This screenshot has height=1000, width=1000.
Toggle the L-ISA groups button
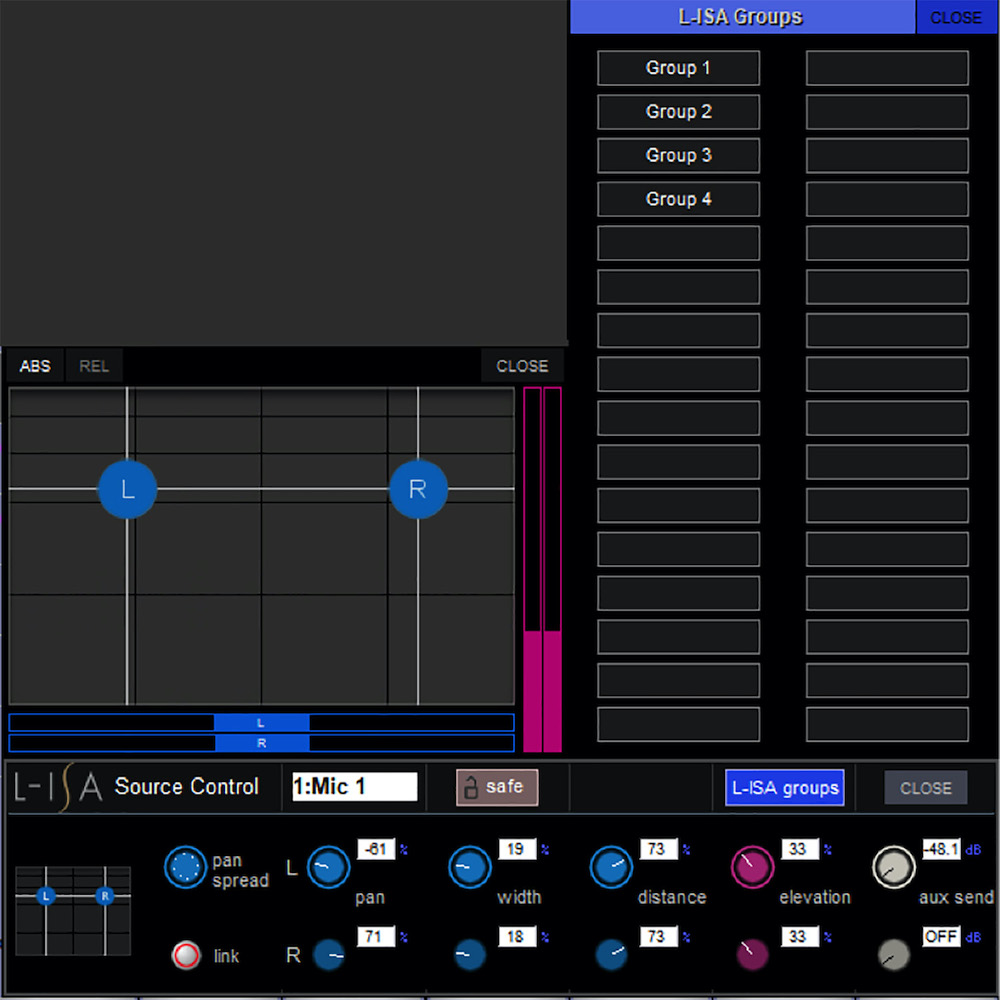(784, 788)
